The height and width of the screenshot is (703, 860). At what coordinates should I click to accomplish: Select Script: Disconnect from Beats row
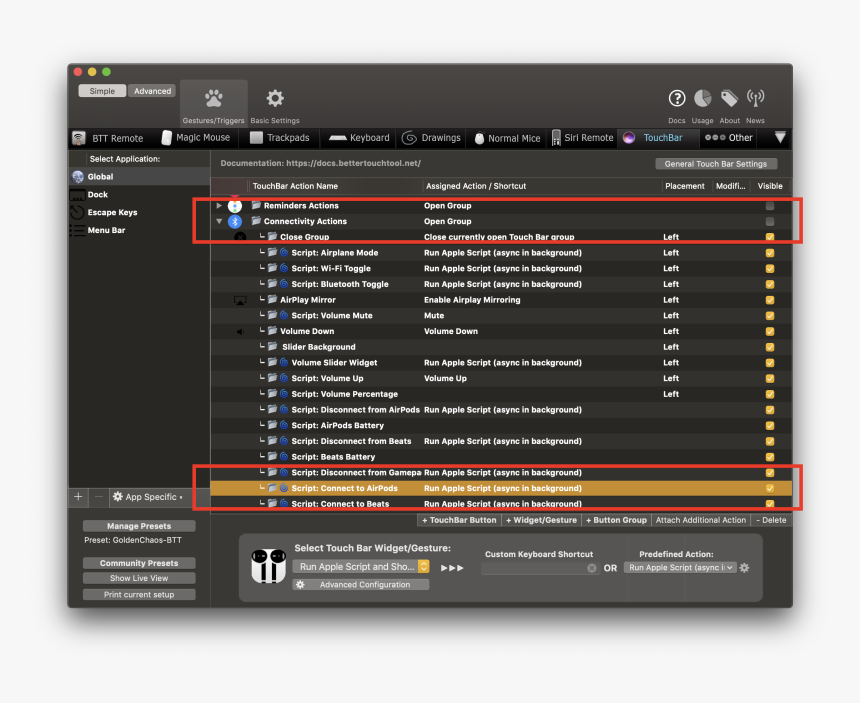(x=501, y=441)
